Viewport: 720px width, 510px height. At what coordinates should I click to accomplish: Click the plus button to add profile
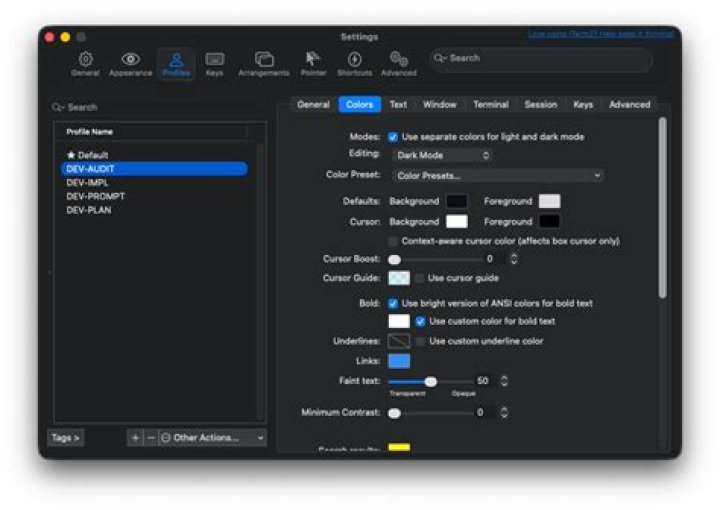135,437
